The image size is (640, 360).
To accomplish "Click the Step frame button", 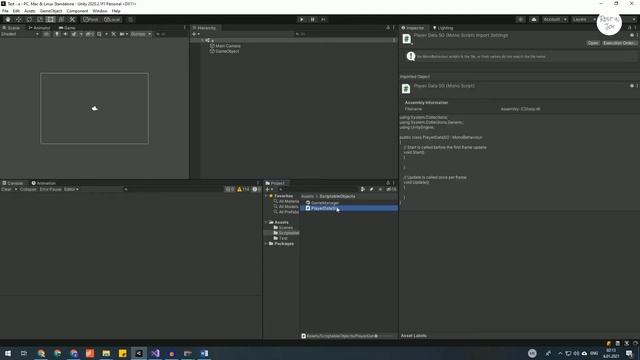I will [323, 19].
